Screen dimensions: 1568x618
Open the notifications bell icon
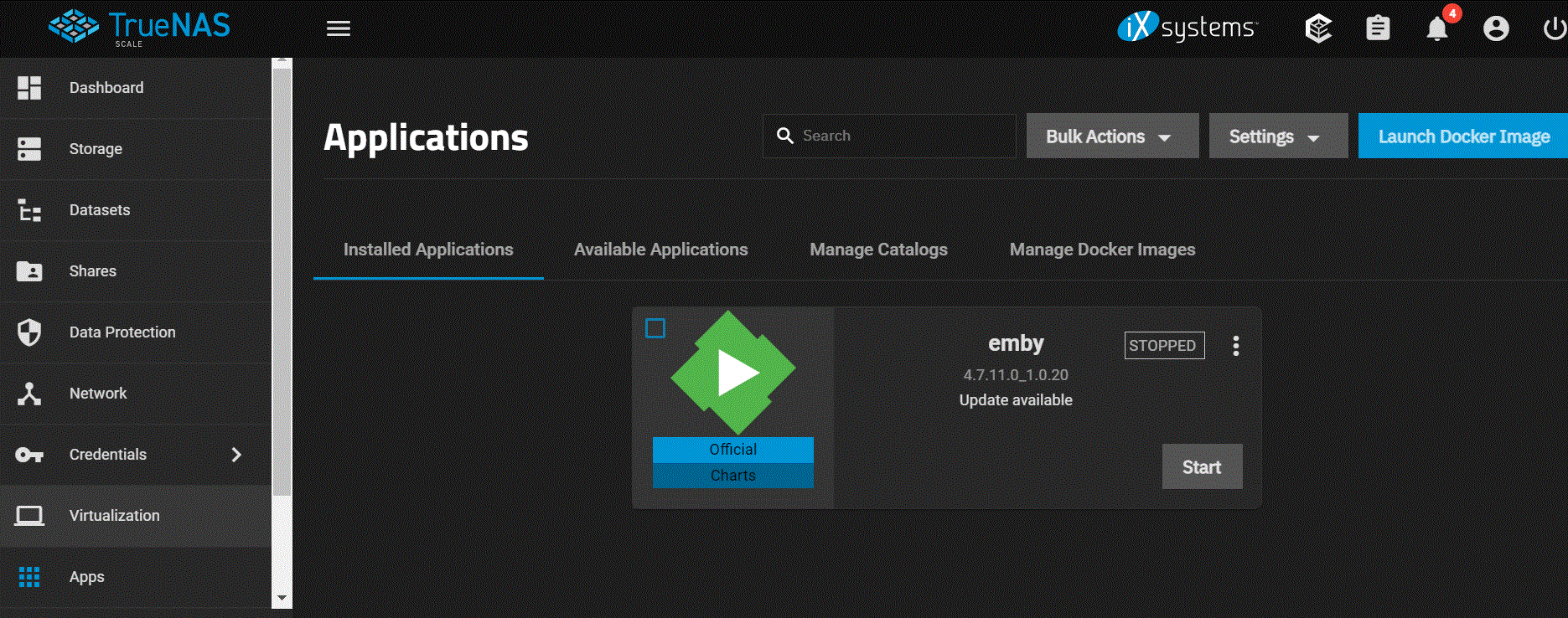pyautogui.click(x=1436, y=29)
